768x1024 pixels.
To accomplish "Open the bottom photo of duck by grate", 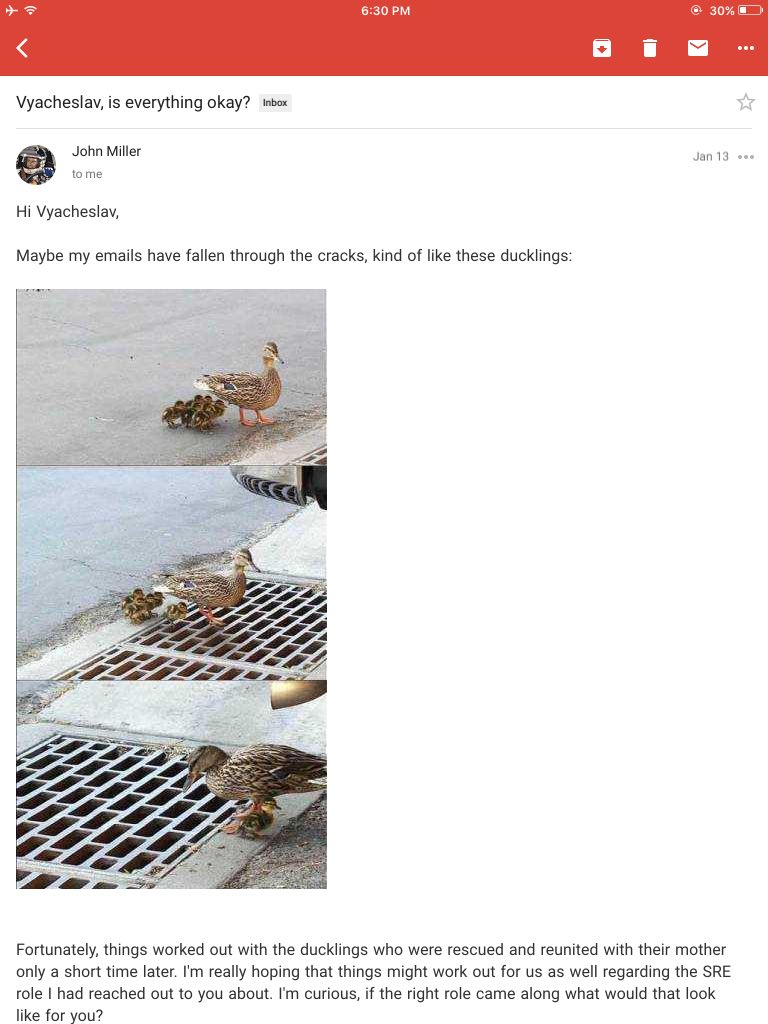I will click(x=171, y=784).
